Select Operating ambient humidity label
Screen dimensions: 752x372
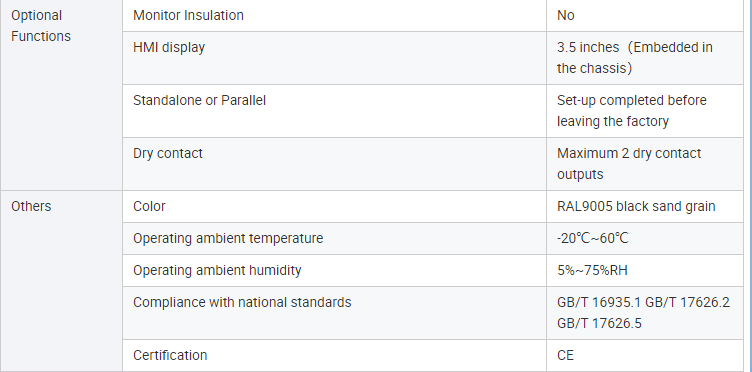pyautogui.click(x=217, y=270)
